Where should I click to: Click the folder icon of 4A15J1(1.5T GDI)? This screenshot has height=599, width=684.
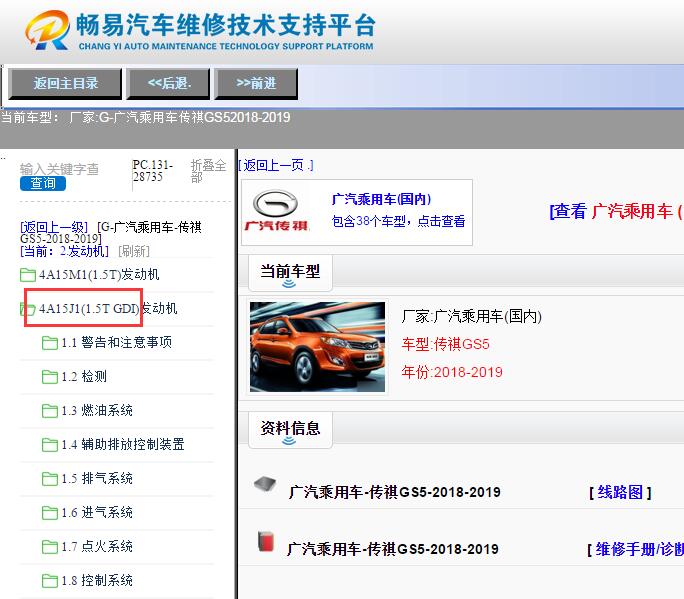[28, 309]
